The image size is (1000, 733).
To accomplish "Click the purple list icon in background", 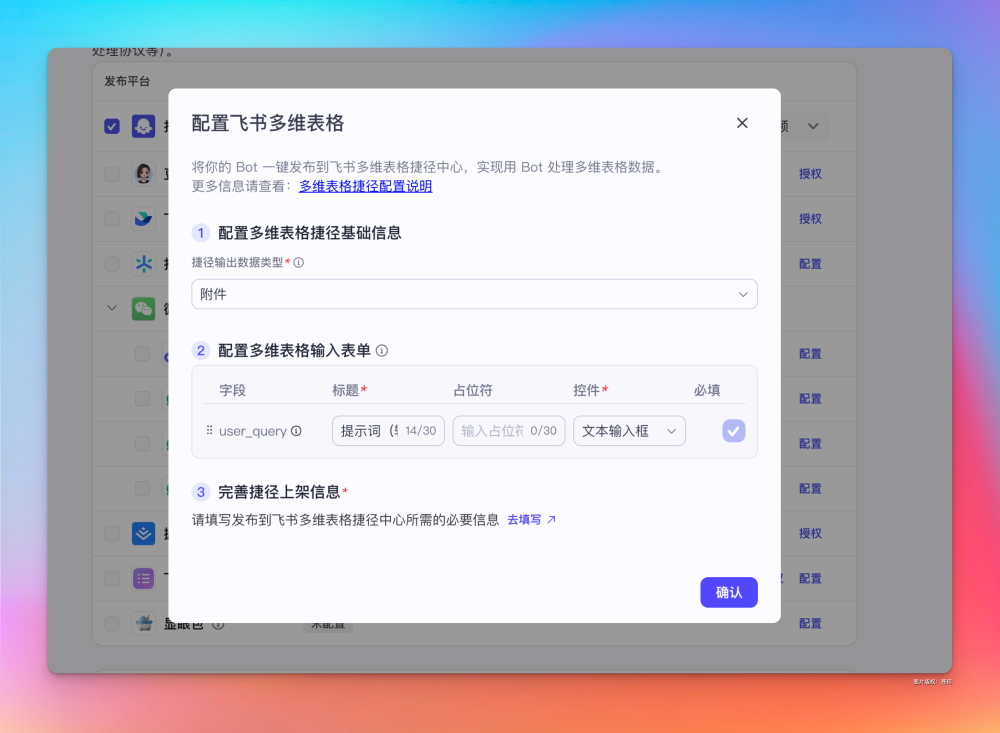I will [x=143, y=579].
